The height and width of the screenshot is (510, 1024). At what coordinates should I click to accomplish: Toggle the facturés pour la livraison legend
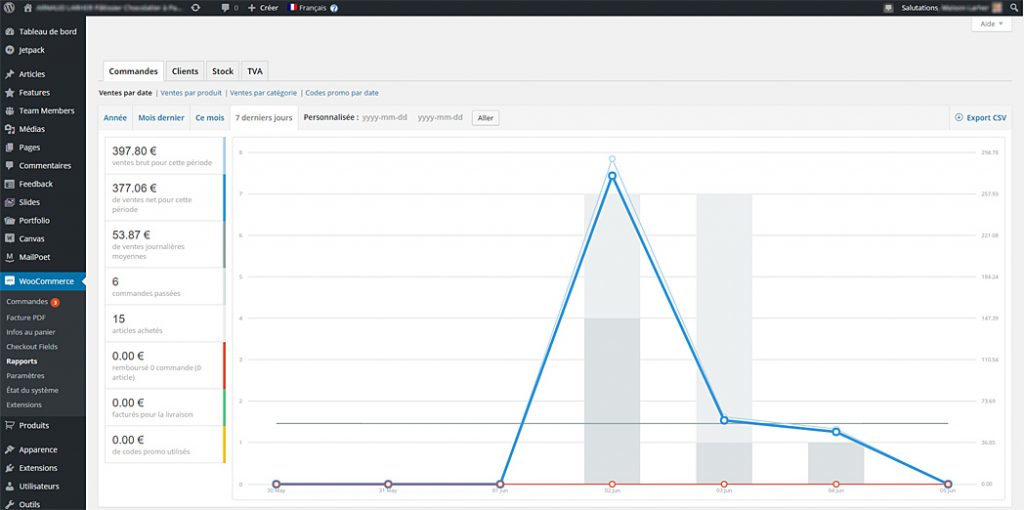pos(165,407)
